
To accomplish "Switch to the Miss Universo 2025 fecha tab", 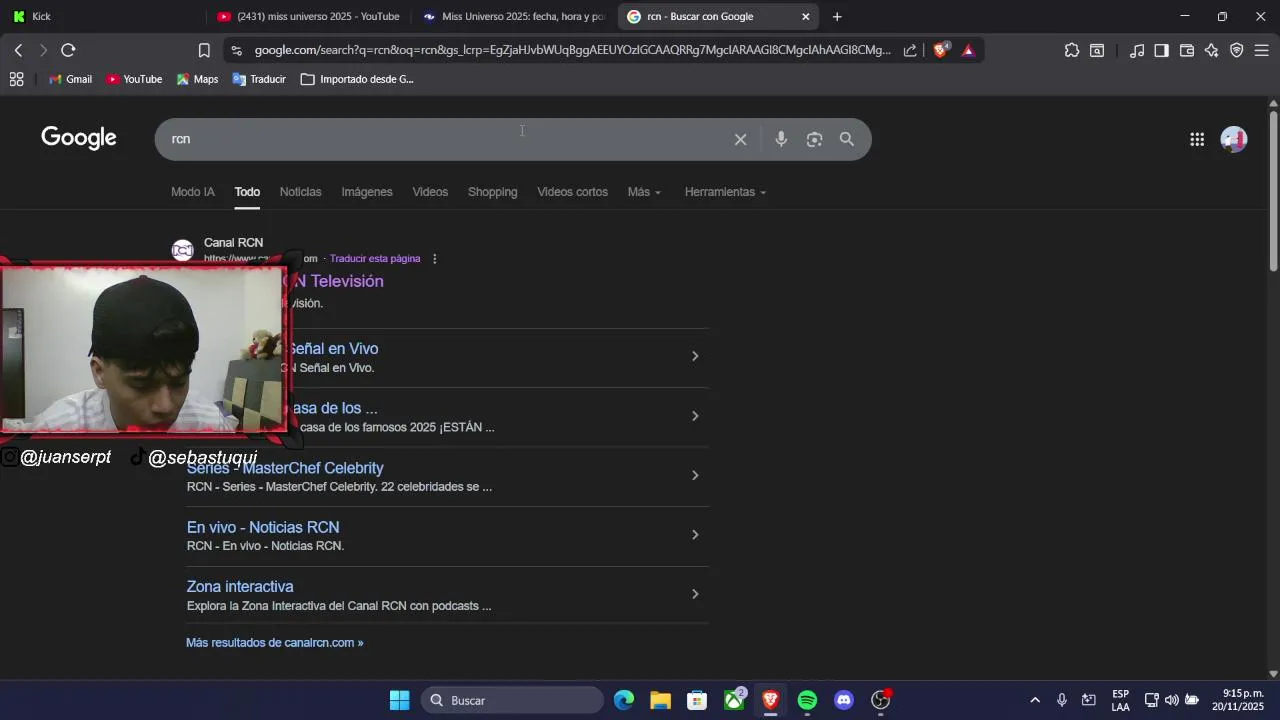I will (x=513, y=16).
